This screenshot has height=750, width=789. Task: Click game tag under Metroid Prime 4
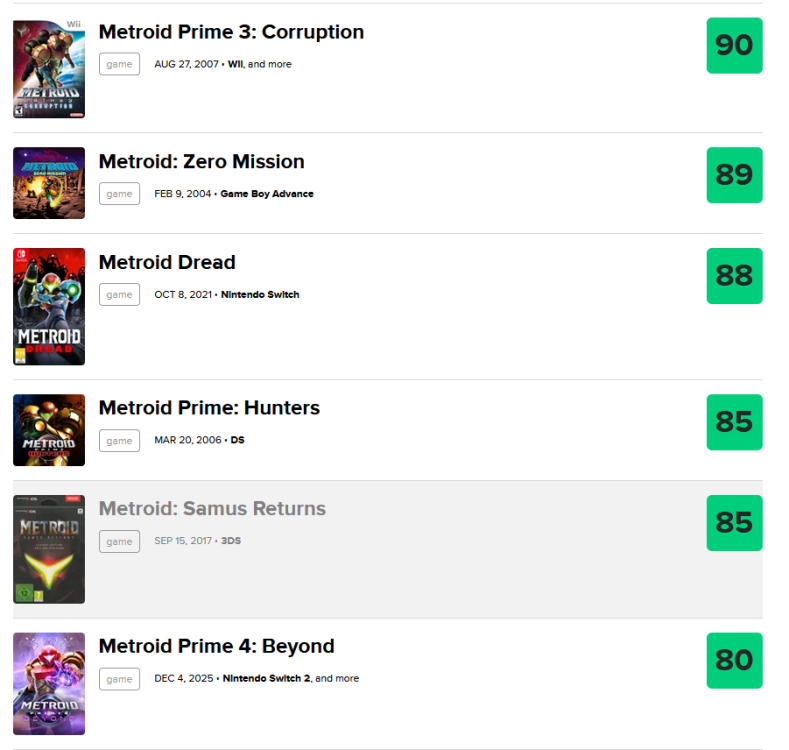(x=119, y=679)
